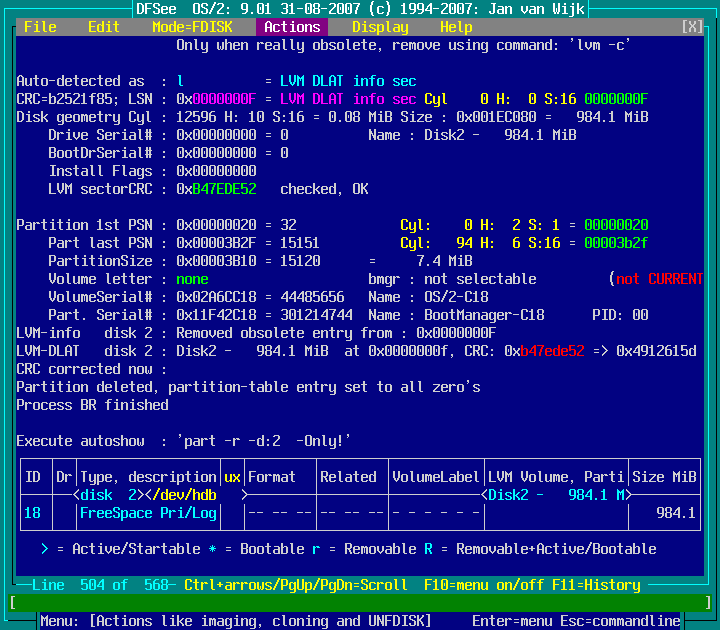Click the green command entry line
The image size is (720, 630).
click(x=360, y=602)
